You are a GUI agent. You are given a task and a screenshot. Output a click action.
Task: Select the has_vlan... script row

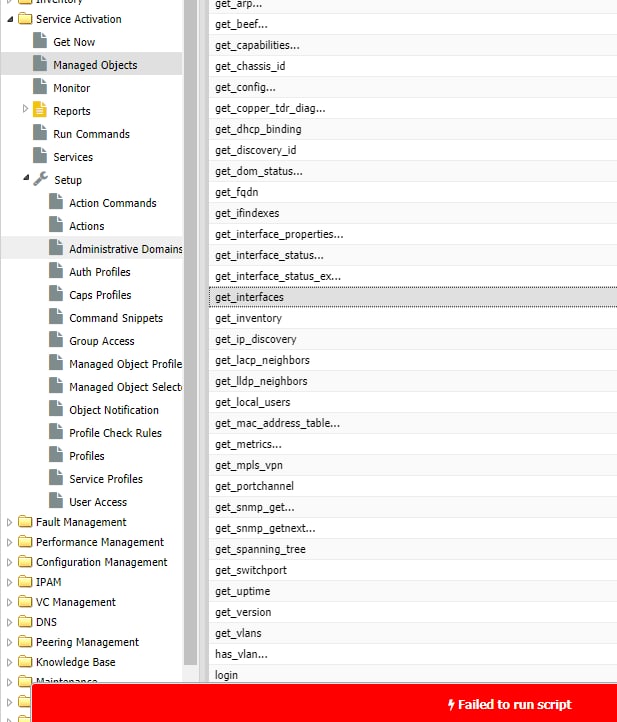click(413, 654)
